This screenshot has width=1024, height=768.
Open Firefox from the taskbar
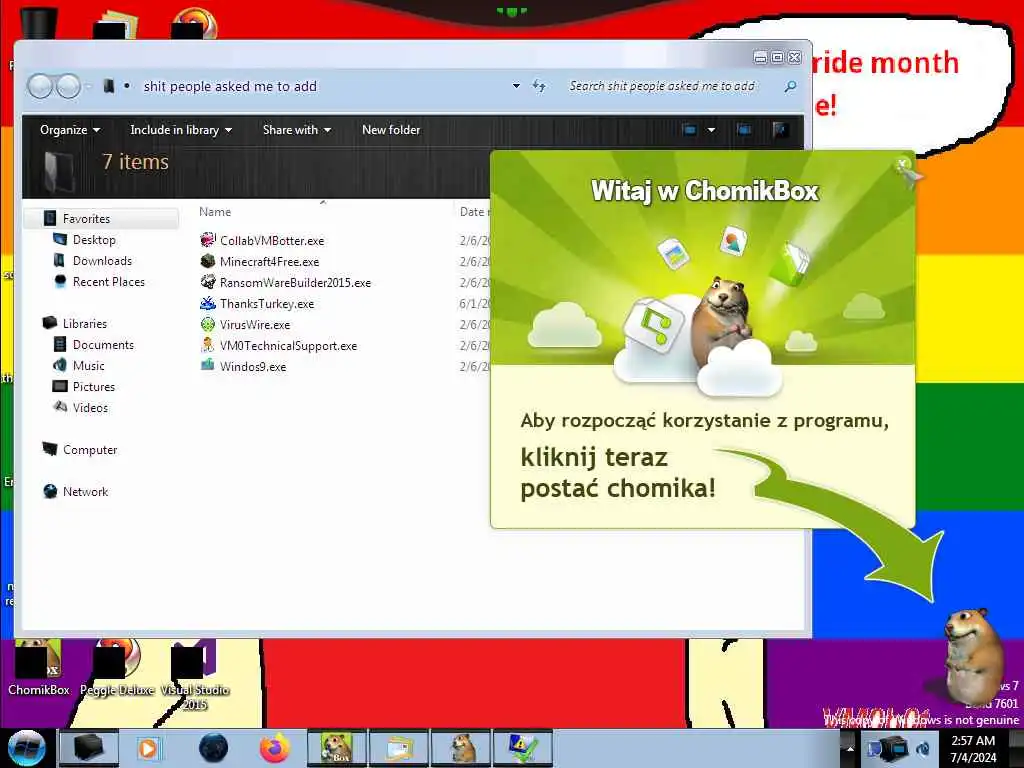point(275,748)
